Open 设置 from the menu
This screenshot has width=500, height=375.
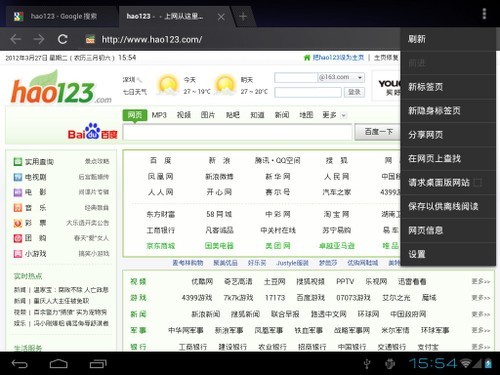point(448,254)
